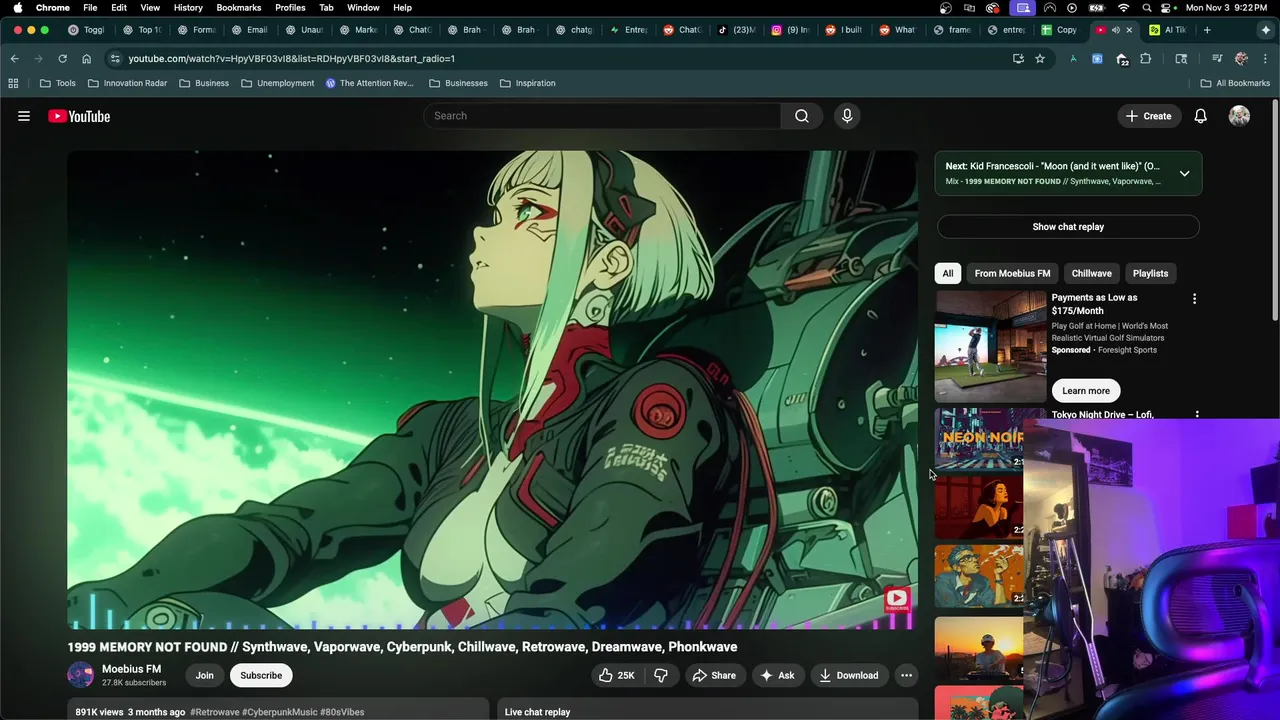View site information in the address bar

coord(115,59)
